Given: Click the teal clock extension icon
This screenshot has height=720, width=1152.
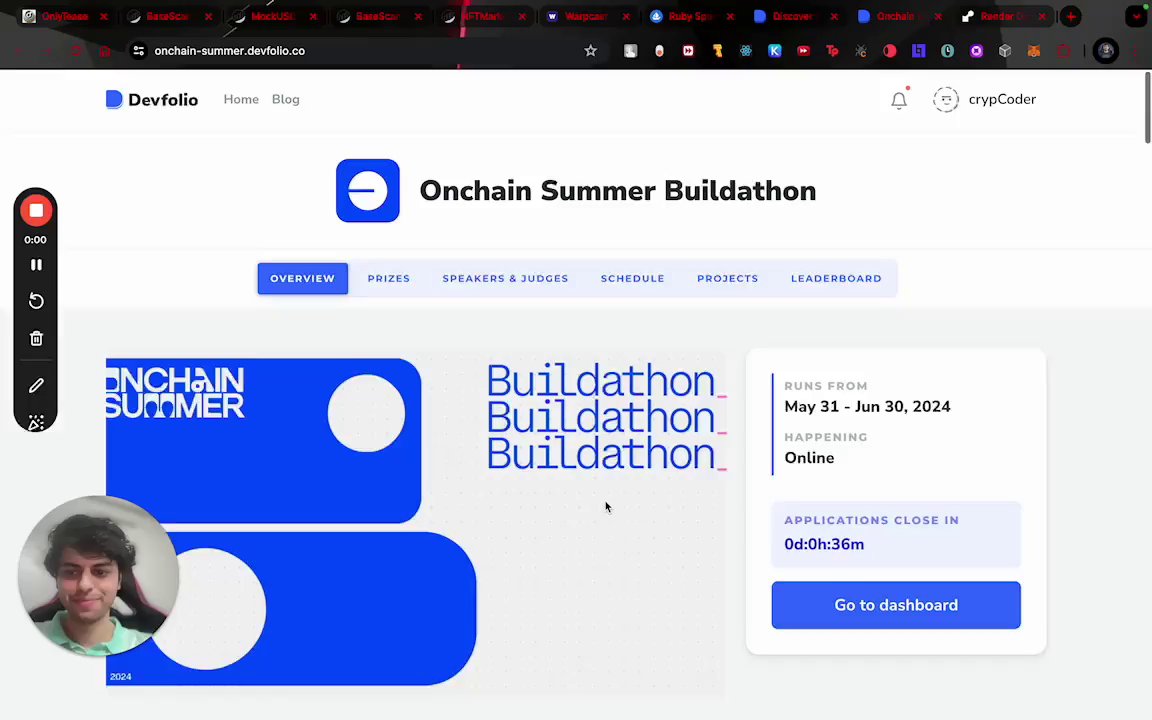Looking at the screenshot, I should pyautogui.click(x=948, y=51).
